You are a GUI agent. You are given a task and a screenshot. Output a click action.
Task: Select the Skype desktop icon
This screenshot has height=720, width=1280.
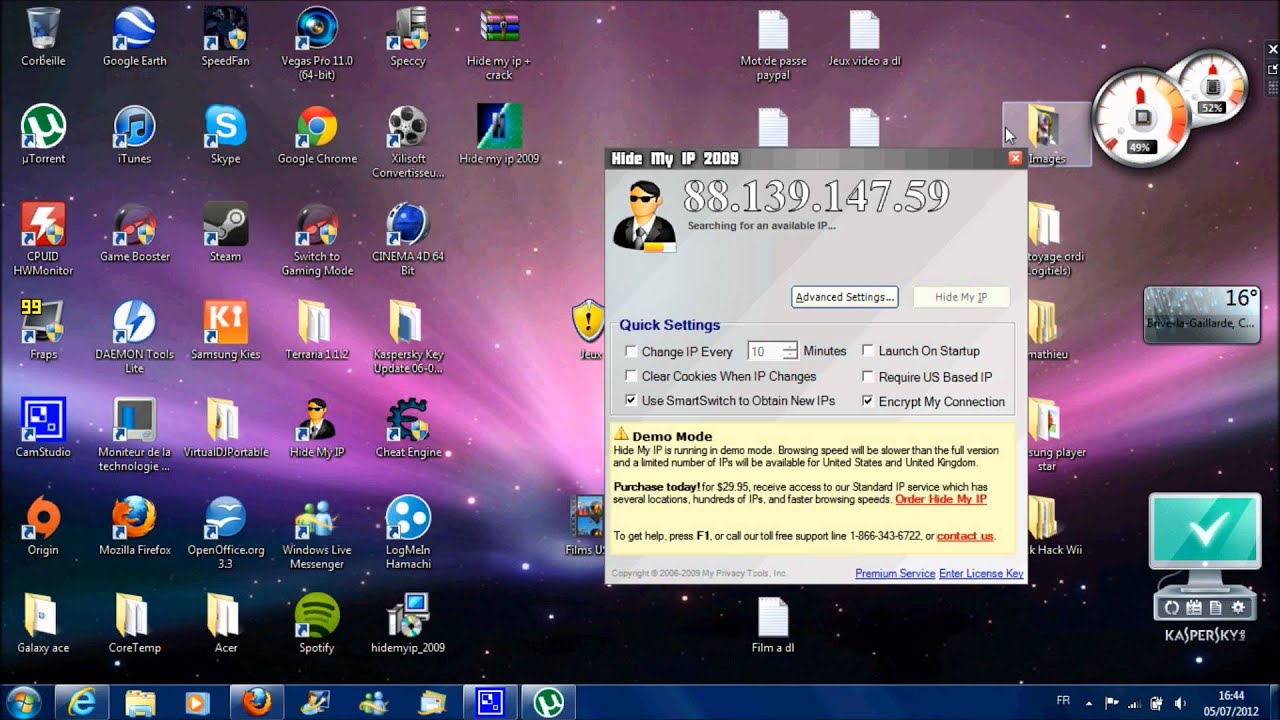click(226, 135)
